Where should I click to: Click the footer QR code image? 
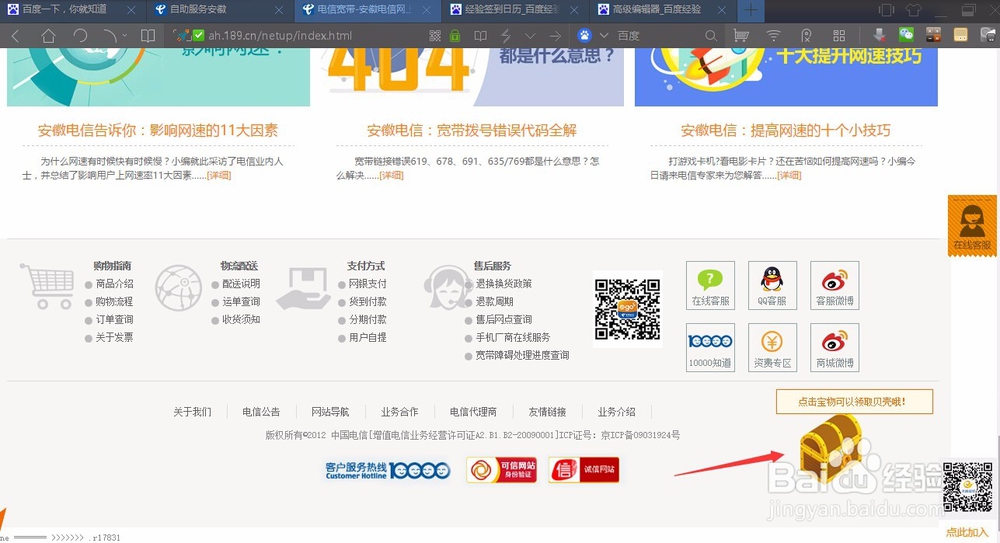coord(628,309)
